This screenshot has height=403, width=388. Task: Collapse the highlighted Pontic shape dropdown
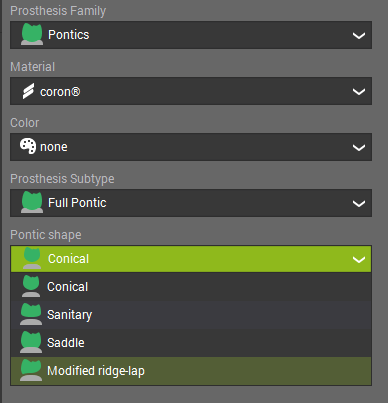tap(191, 259)
